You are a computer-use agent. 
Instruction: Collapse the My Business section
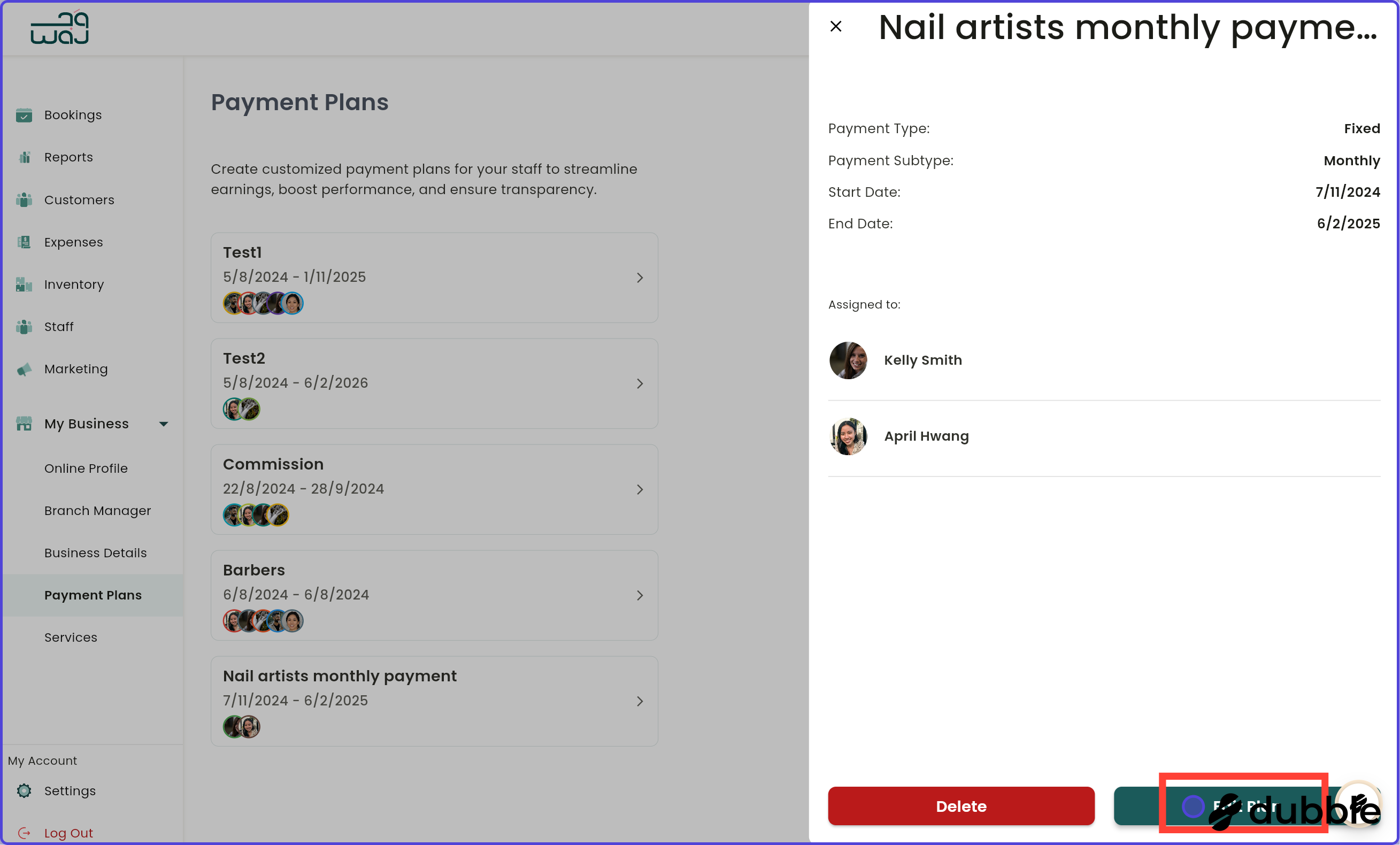164,424
